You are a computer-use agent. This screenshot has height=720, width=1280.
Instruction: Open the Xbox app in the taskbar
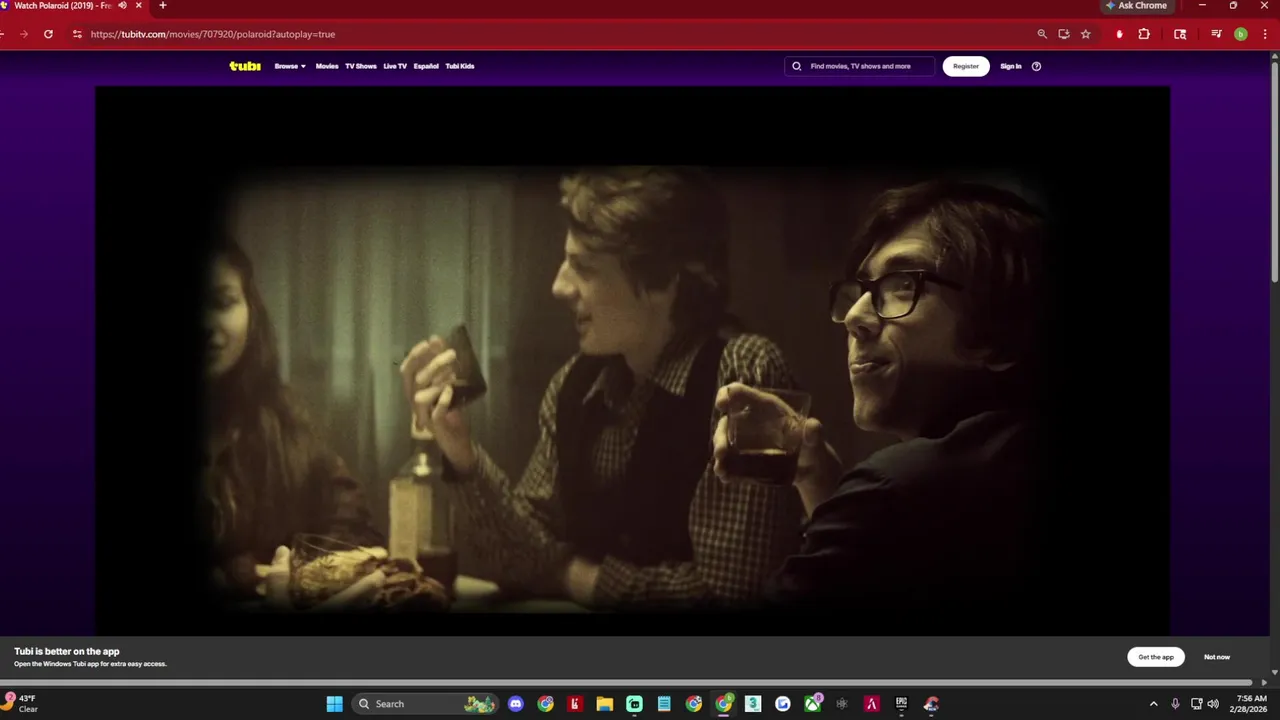tap(813, 704)
